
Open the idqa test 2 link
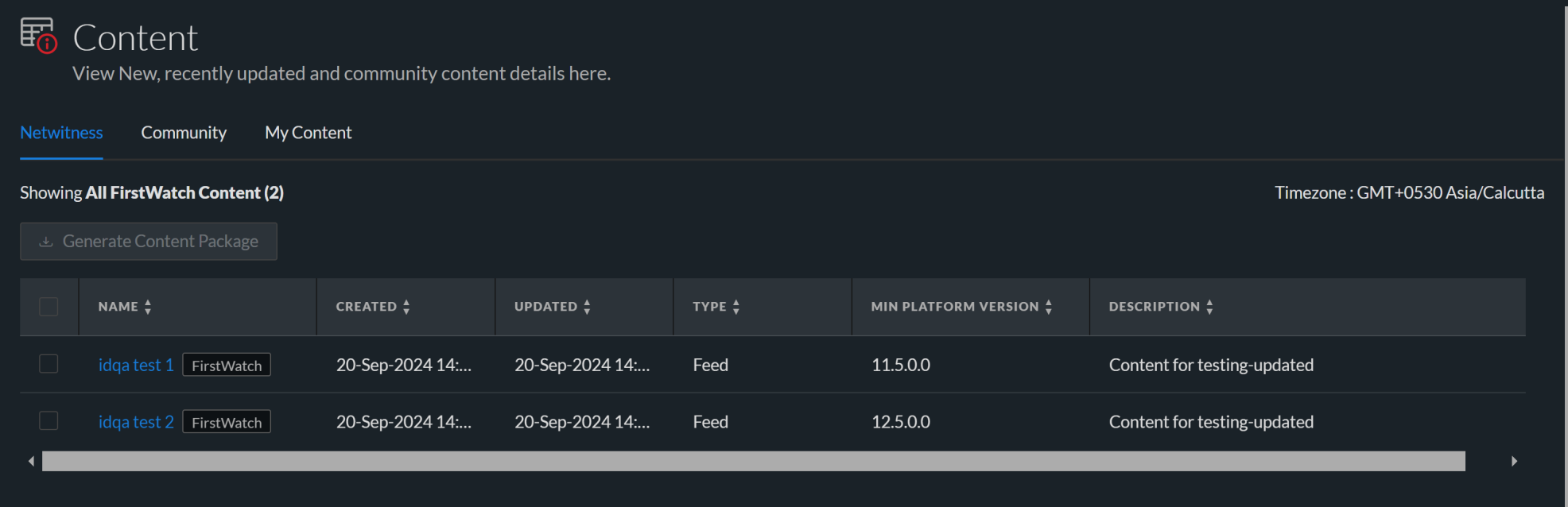point(136,422)
